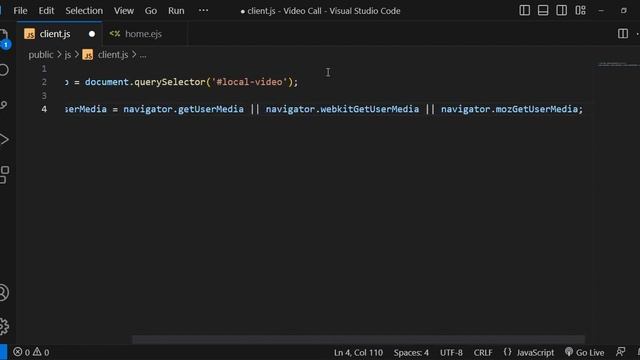Open the File menu

coord(20,11)
